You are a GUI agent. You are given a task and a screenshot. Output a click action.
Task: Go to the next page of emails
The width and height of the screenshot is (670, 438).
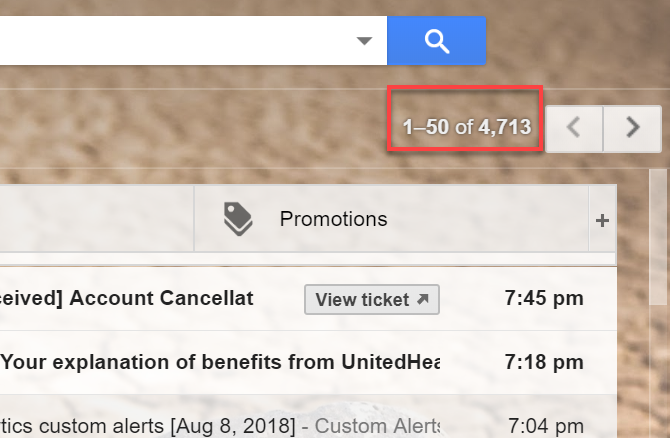tap(632, 128)
